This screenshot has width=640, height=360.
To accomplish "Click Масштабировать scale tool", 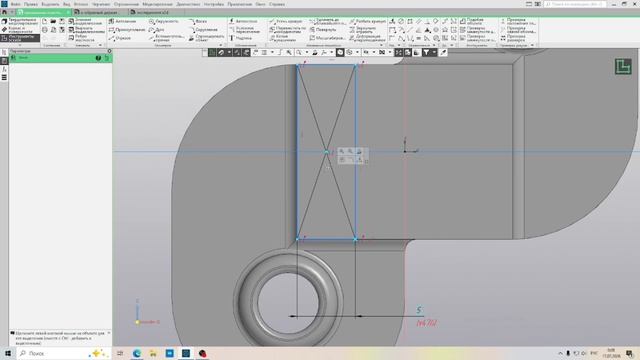I will (328, 38).
